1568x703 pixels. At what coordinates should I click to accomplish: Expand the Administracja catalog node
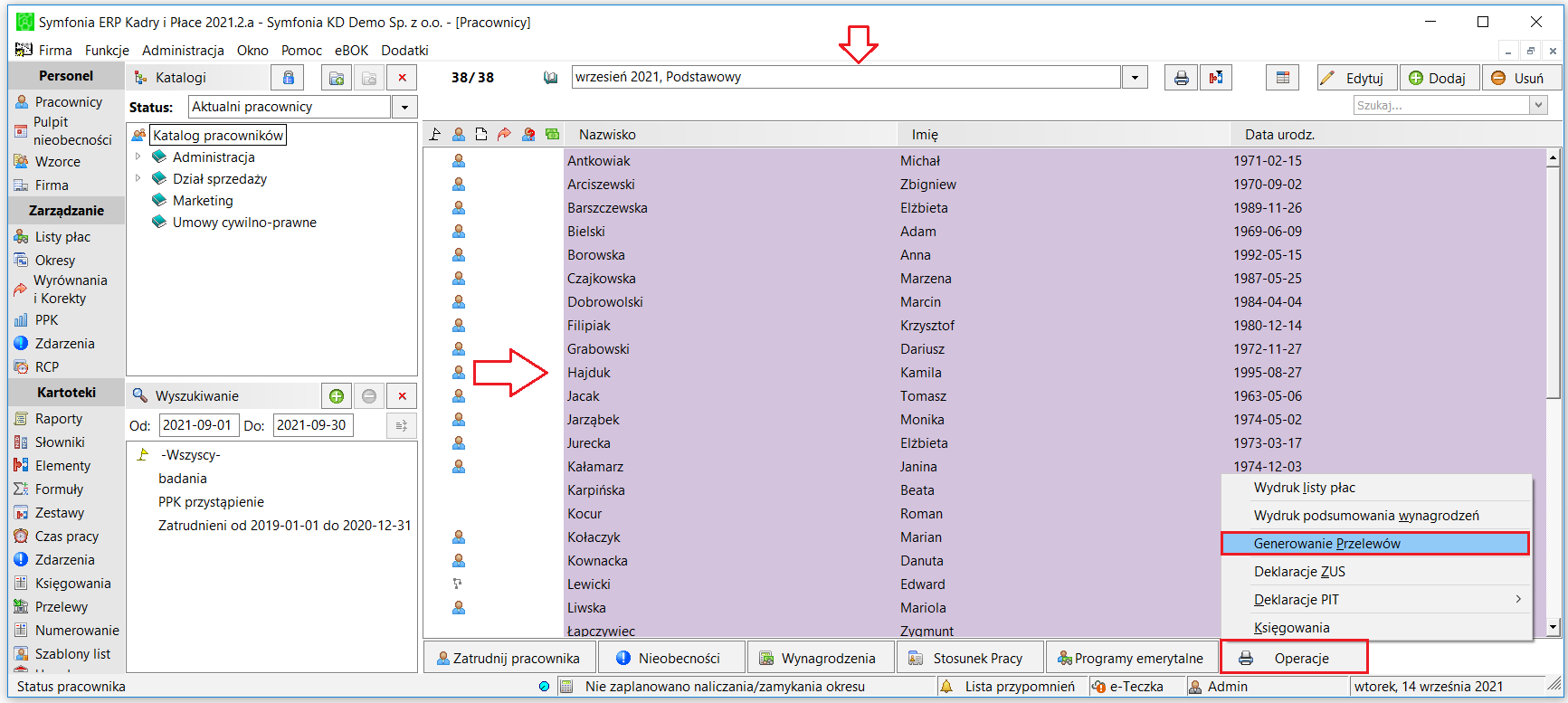coord(138,157)
